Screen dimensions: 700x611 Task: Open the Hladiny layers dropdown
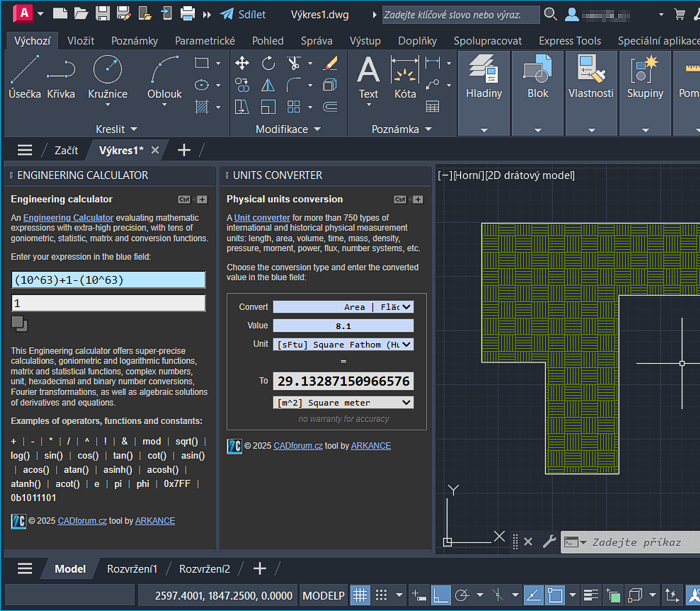point(484,130)
